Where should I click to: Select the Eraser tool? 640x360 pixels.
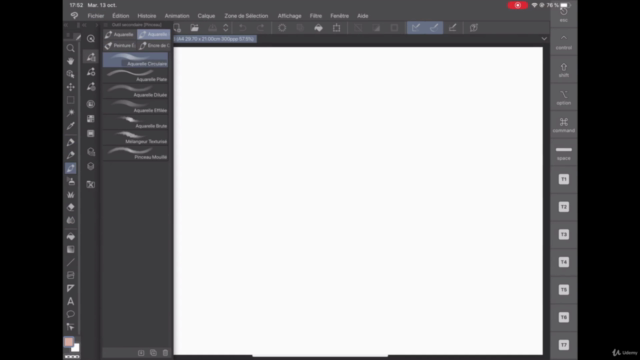71,207
